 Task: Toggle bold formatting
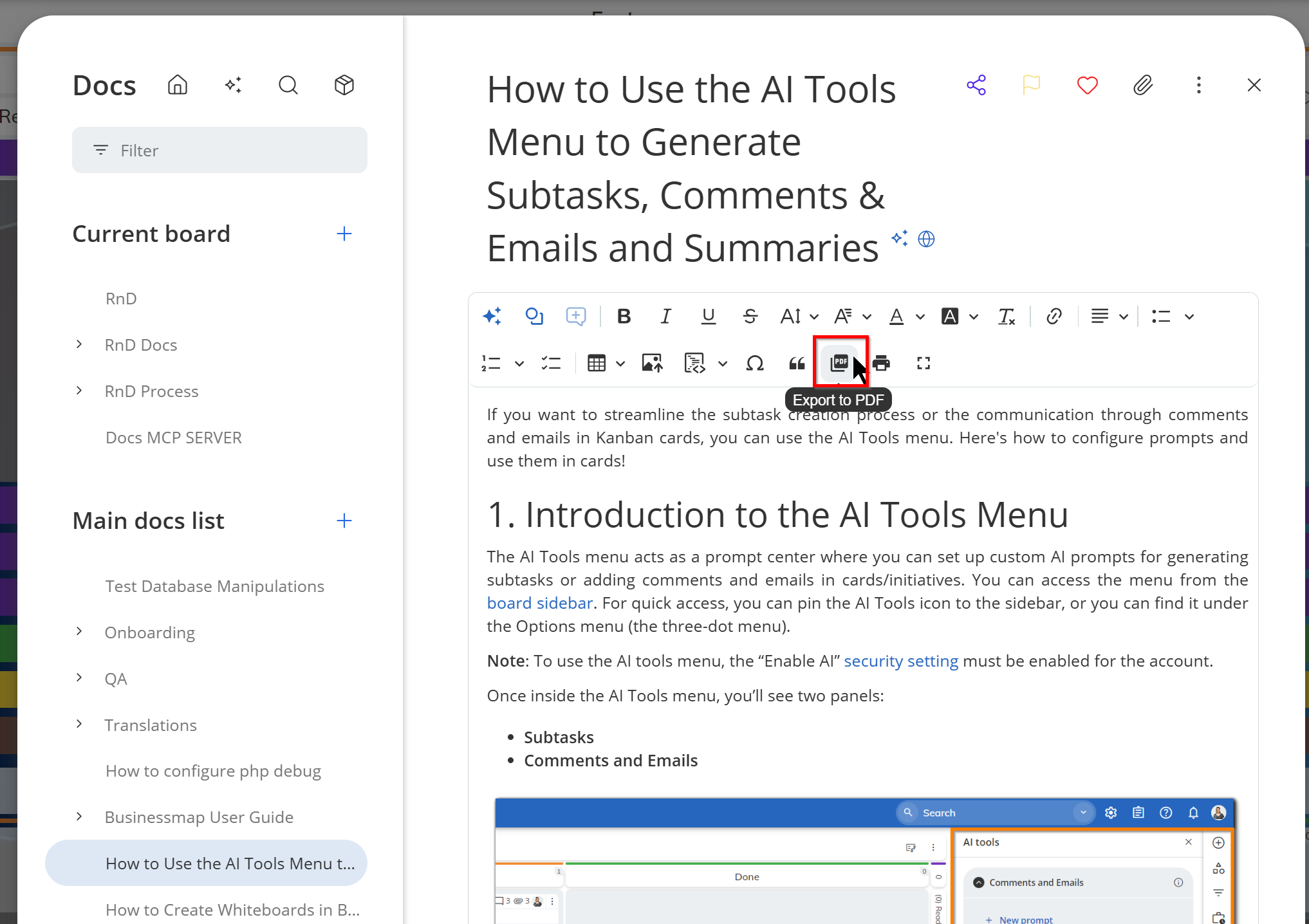coord(624,316)
